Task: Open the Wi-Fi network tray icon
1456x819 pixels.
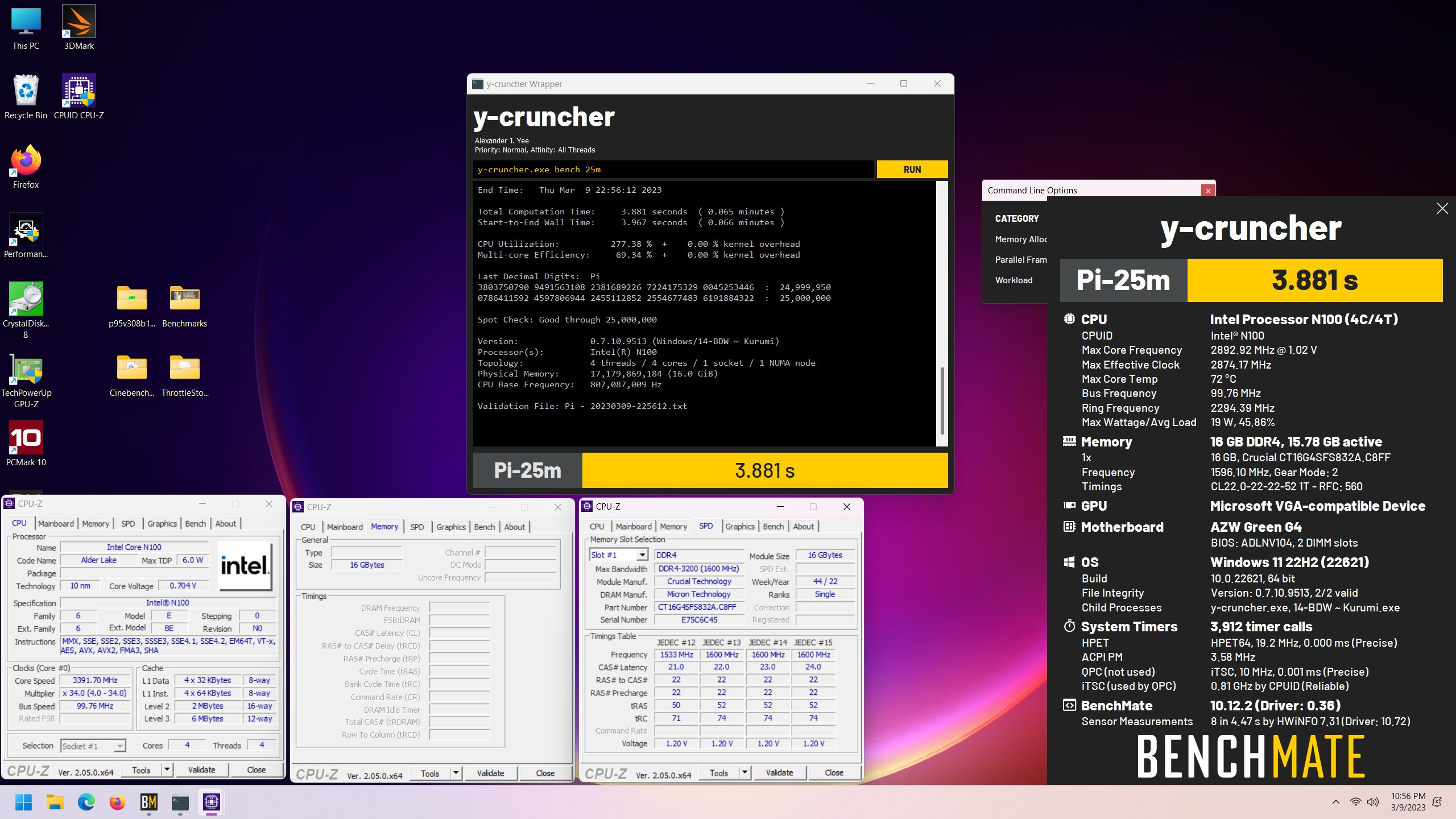Action: (x=1356, y=802)
